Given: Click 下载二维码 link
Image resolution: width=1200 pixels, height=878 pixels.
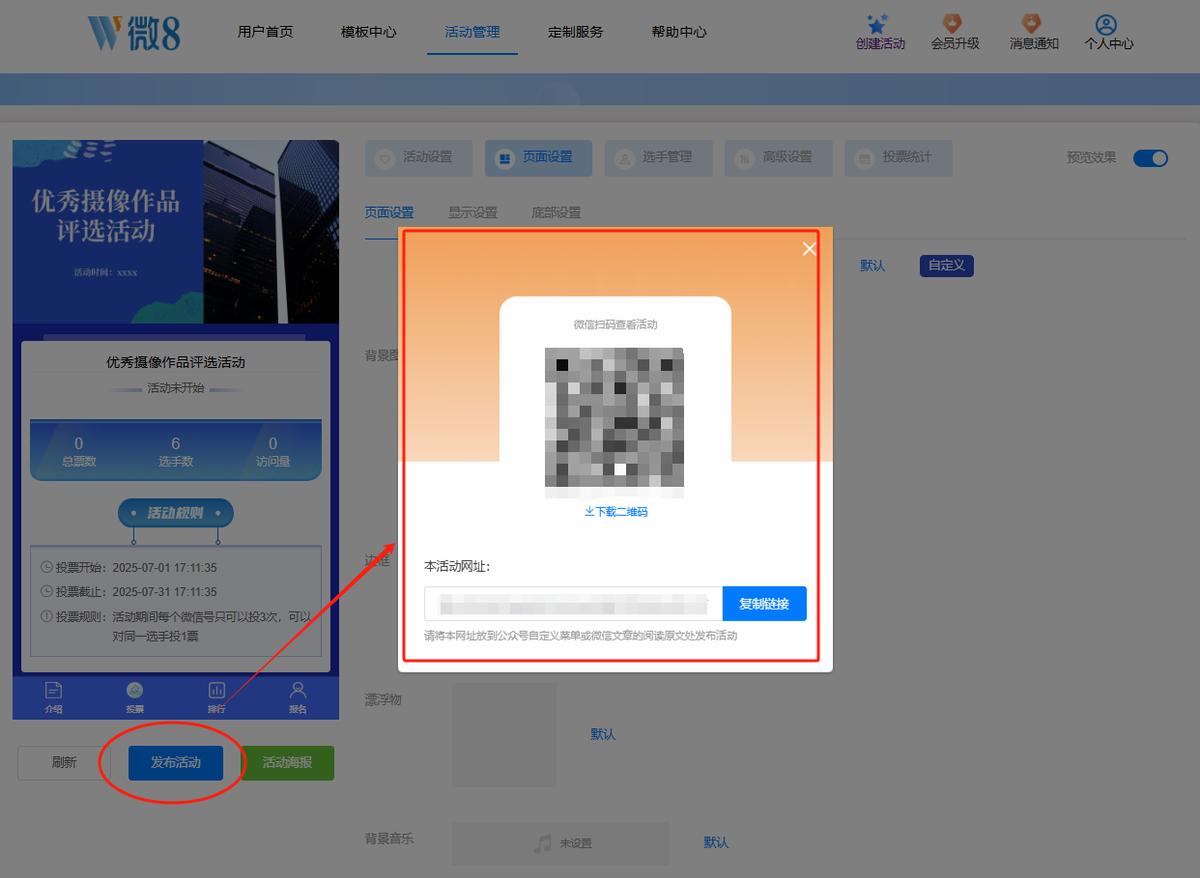Looking at the screenshot, I should coord(616,512).
